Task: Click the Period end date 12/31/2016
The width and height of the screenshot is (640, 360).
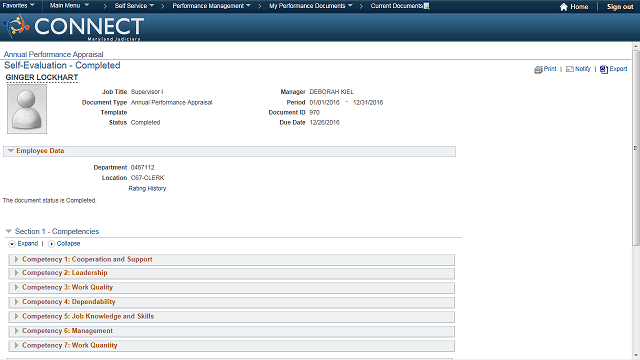Action: (x=368, y=102)
